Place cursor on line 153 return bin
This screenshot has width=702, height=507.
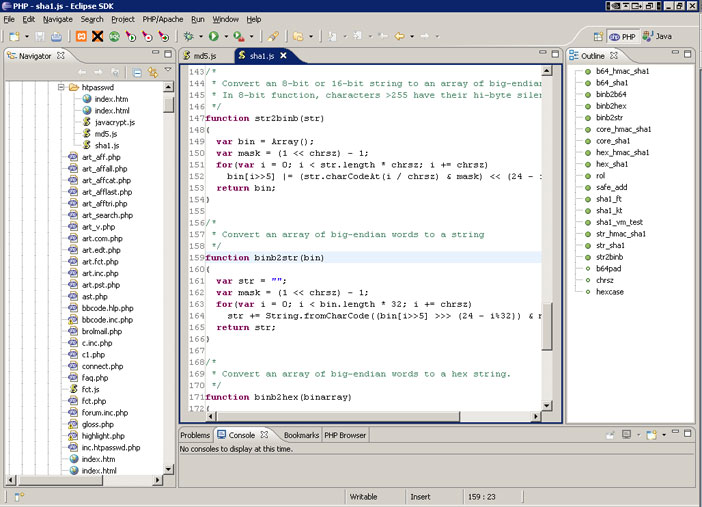[246, 188]
